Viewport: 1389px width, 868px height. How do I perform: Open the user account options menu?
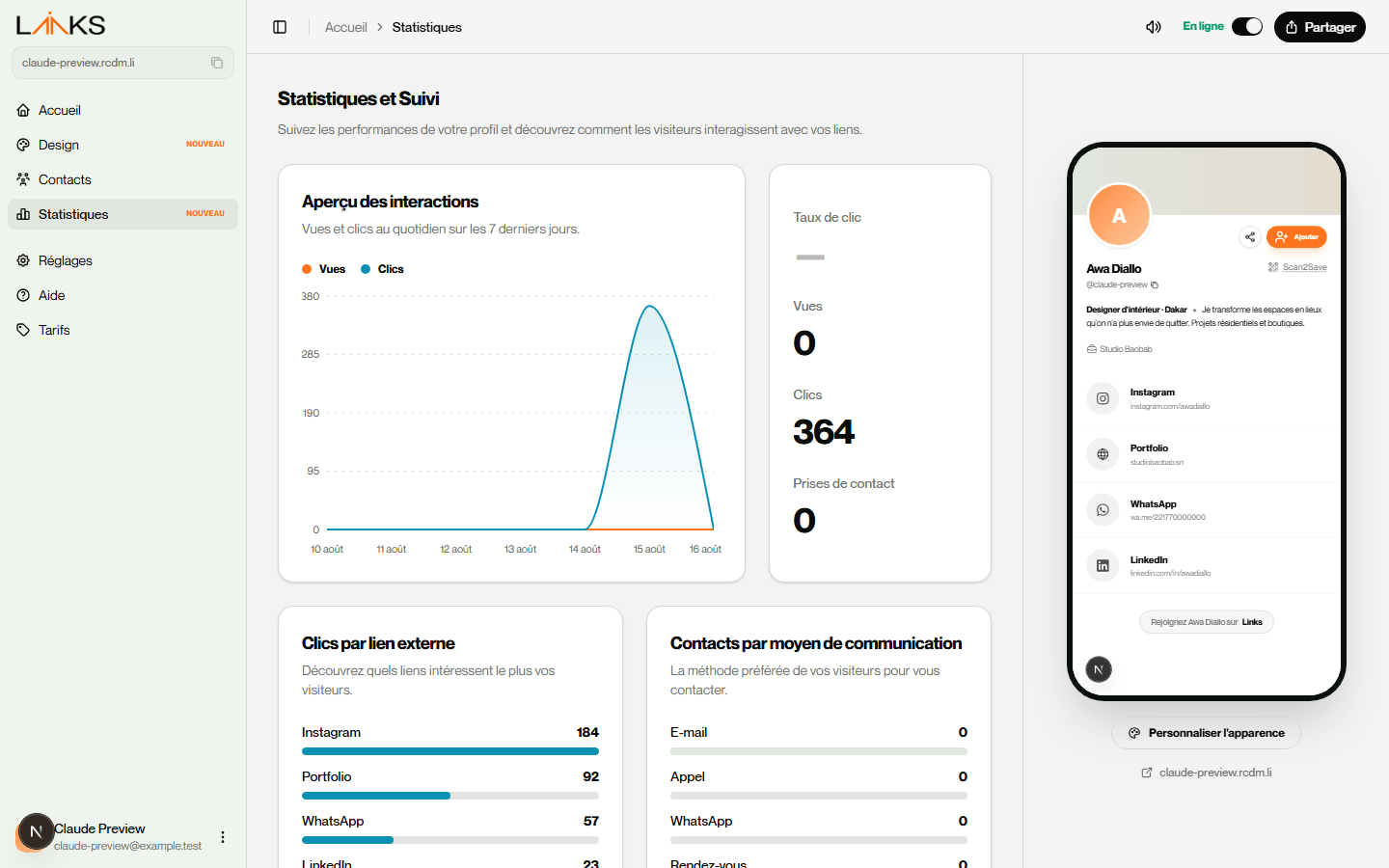(x=223, y=837)
